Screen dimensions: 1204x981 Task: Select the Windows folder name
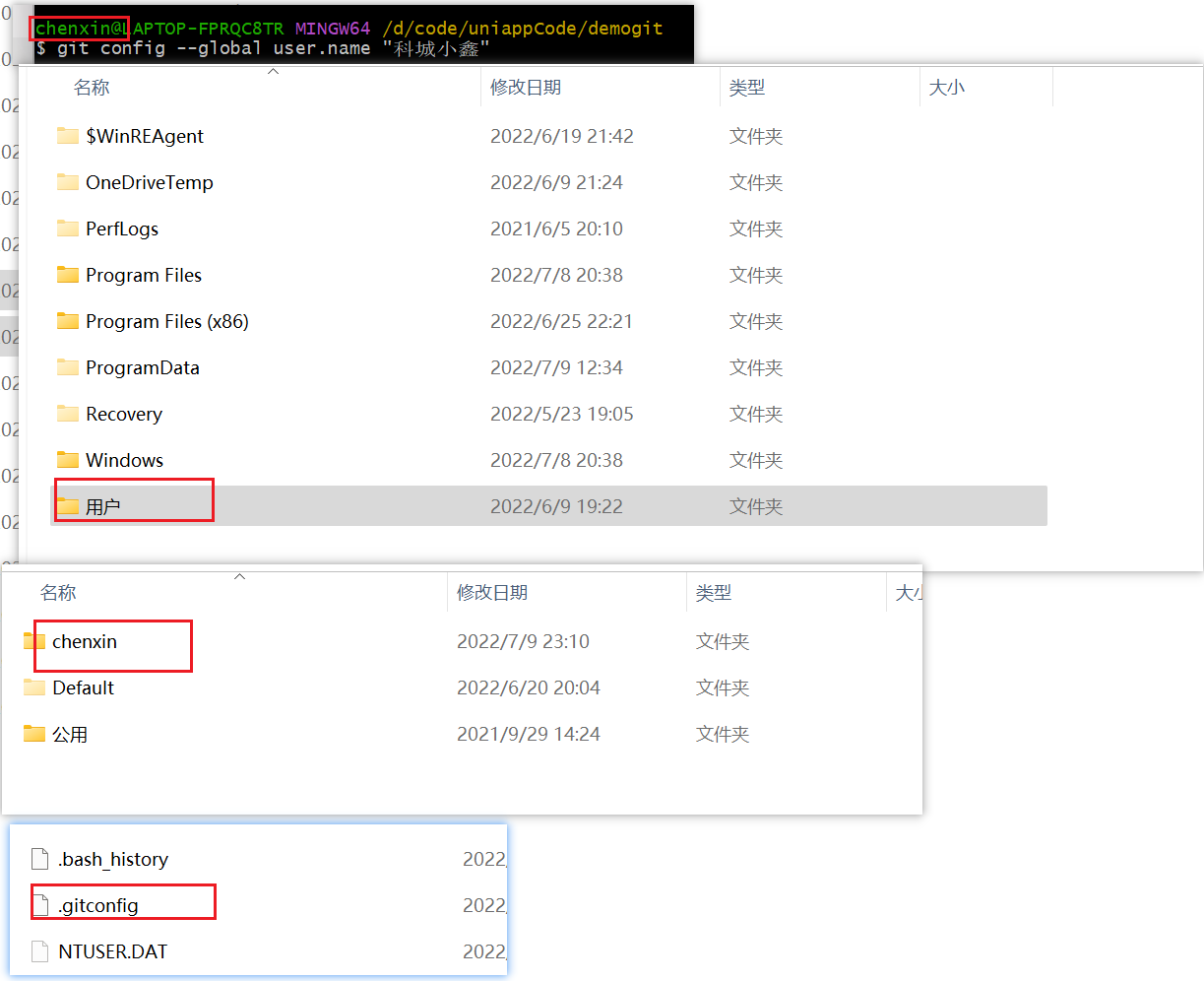(125, 460)
